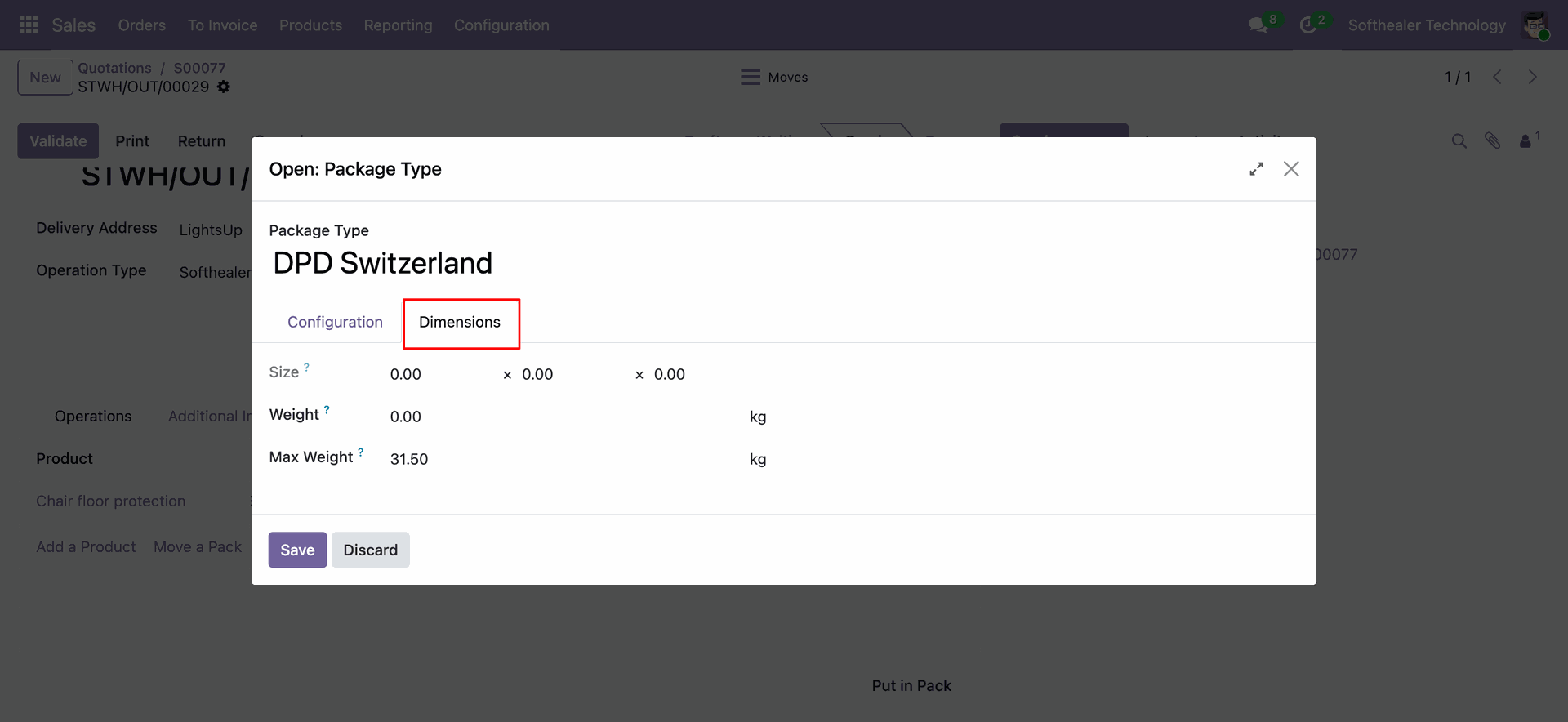Open the activities clock icon with 2 badge
The image size is (1568, 722).
click(x=1307, y=25)
